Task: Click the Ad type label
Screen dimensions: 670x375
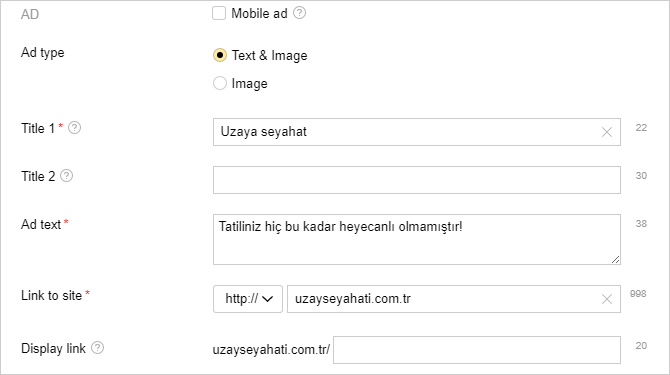Action: click(x=43, y=53)
